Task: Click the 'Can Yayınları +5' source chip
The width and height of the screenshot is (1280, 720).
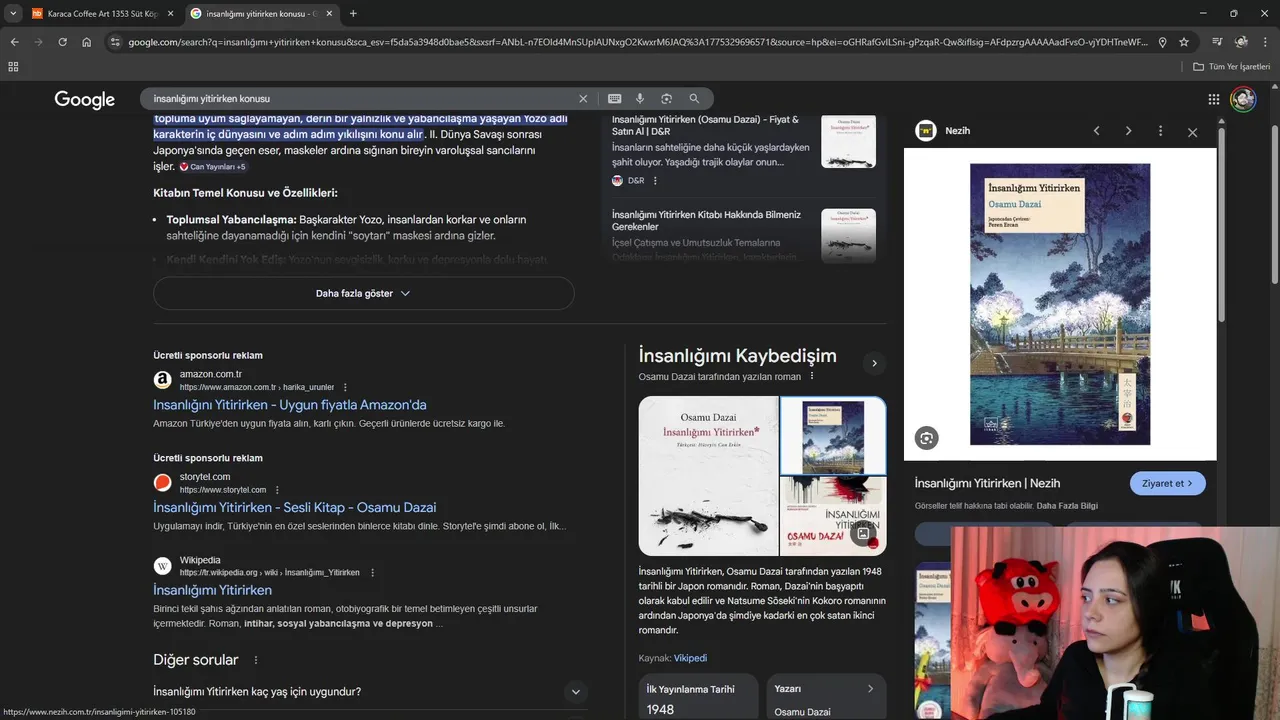Action: [212, 167]
